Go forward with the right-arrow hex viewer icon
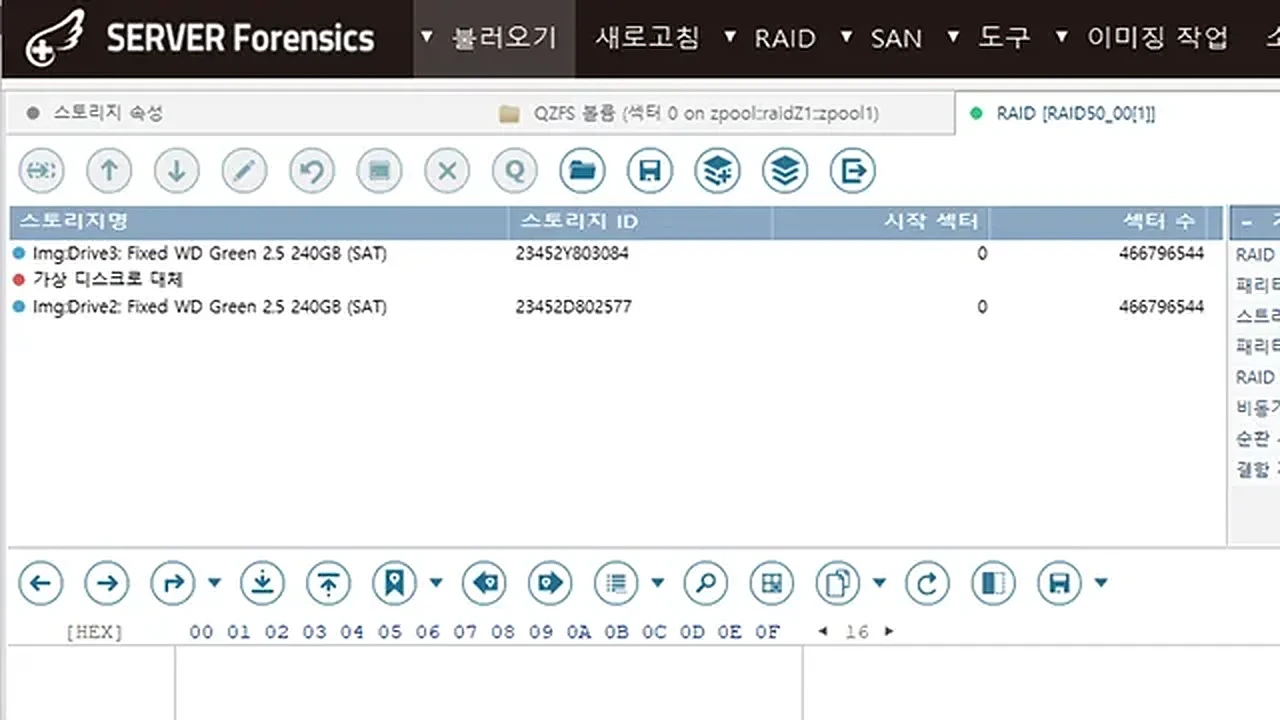This screenshot has width=1280, height=720. tap(107, 583)
